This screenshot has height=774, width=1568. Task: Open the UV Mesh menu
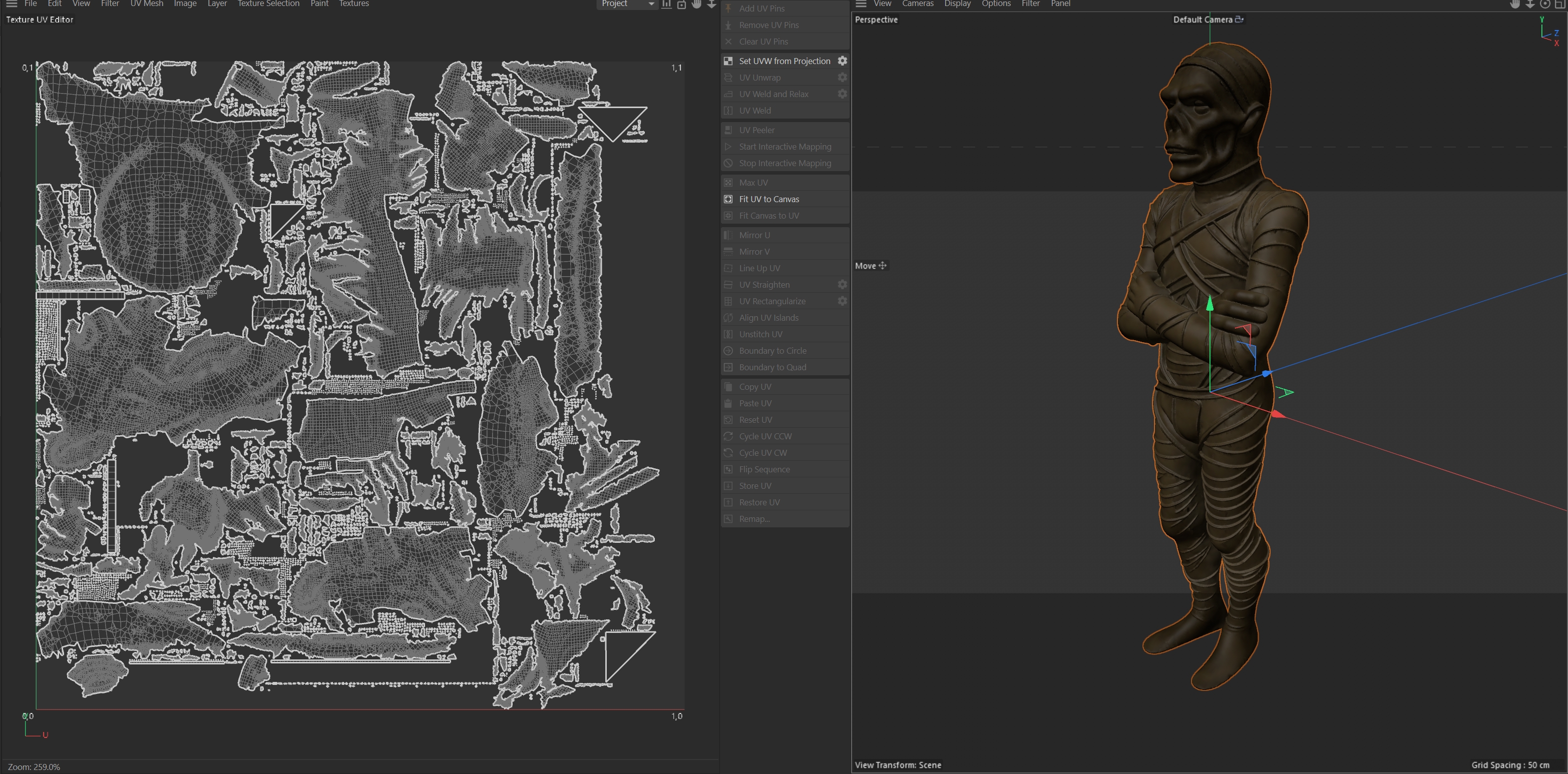pos(147,4)
